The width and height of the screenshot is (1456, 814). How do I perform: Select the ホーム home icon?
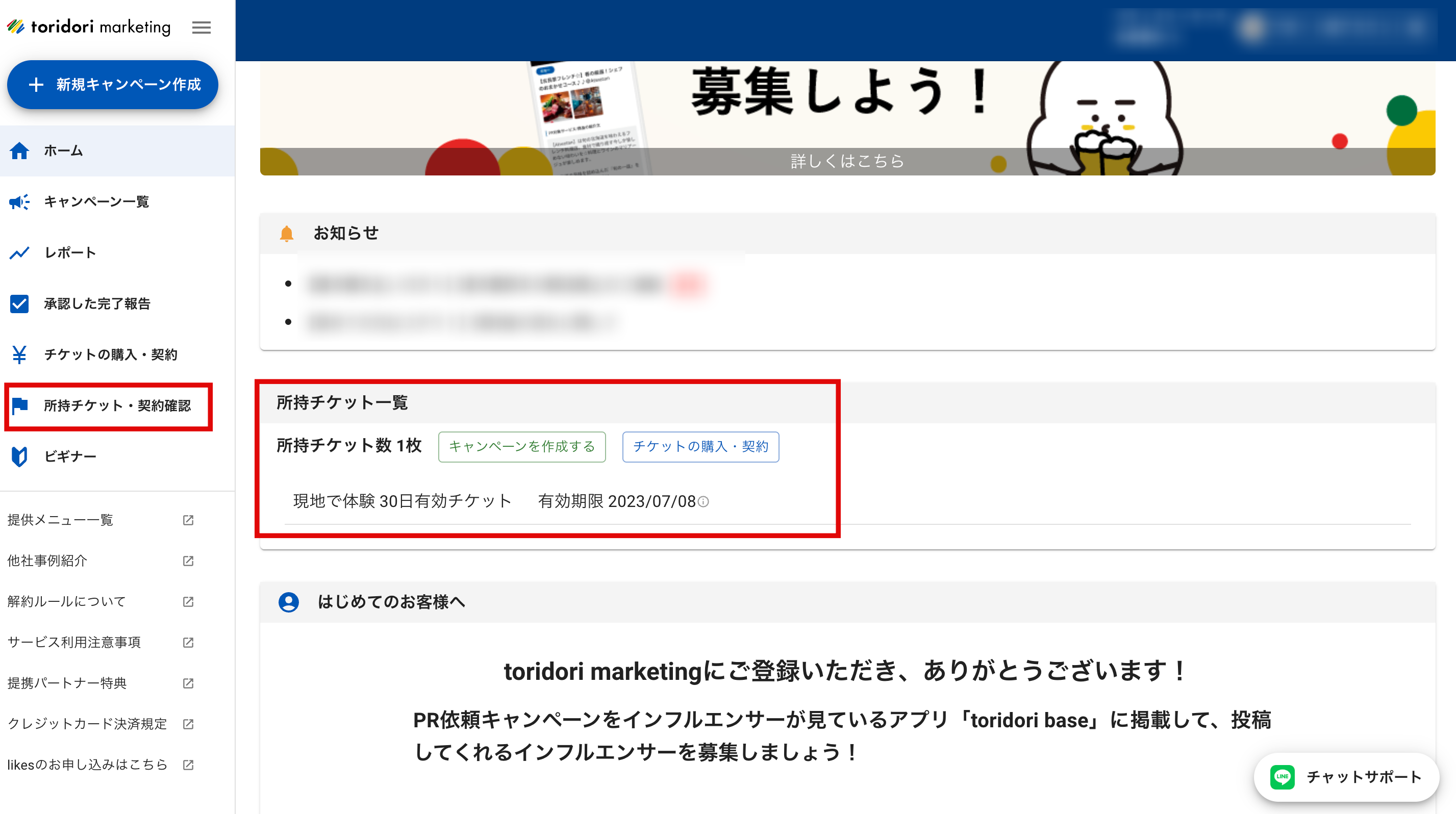coord(19,151)
